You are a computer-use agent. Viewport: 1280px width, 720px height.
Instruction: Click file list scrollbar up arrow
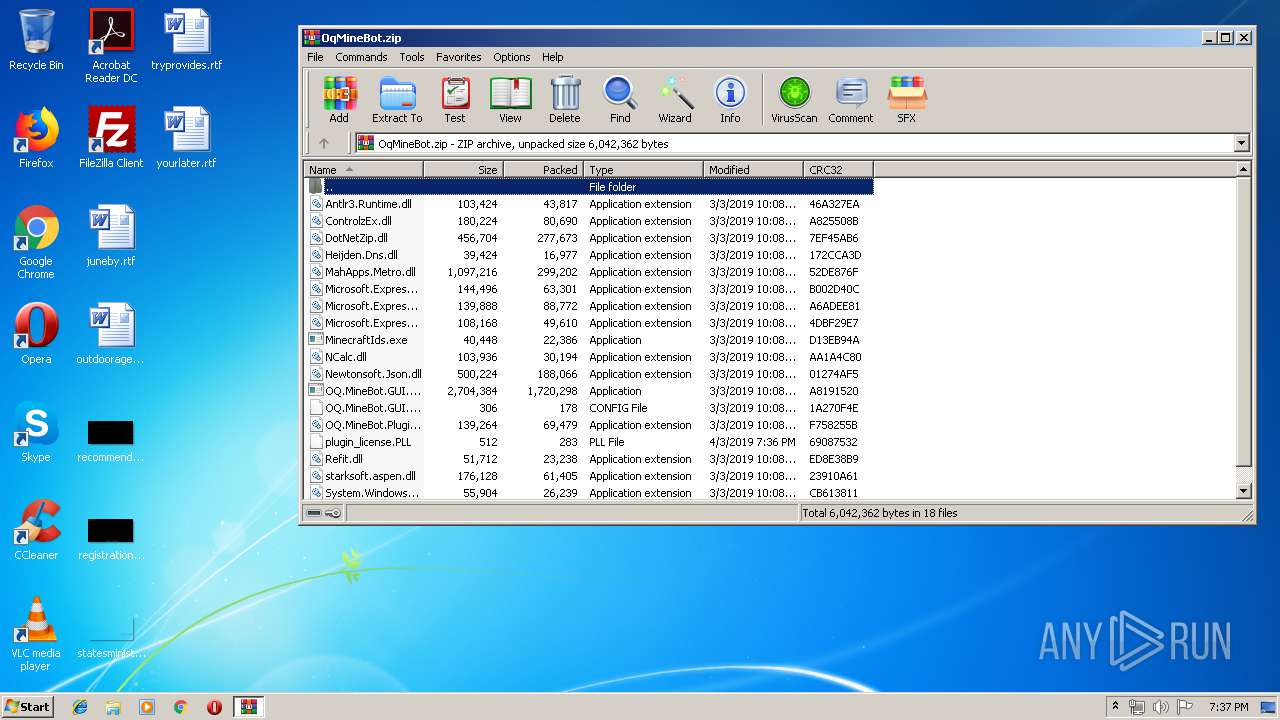pos(1244,170)
